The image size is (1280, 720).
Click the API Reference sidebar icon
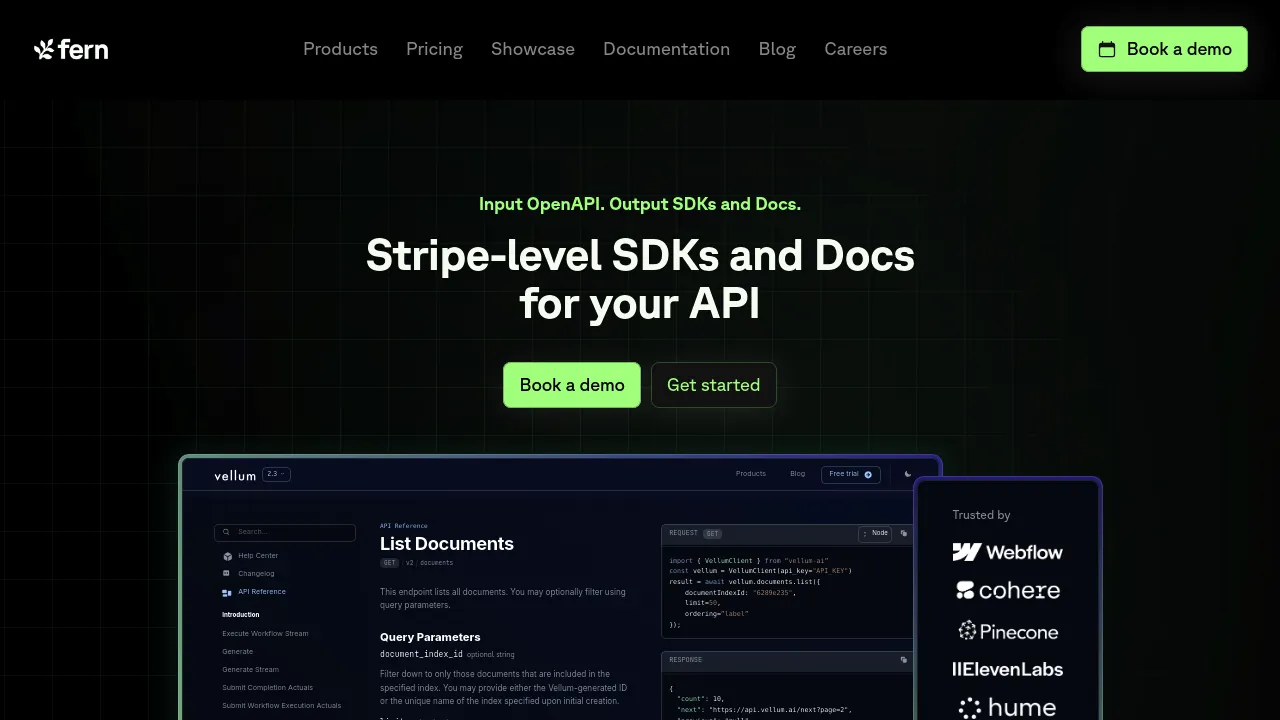[x=227, y=592]
